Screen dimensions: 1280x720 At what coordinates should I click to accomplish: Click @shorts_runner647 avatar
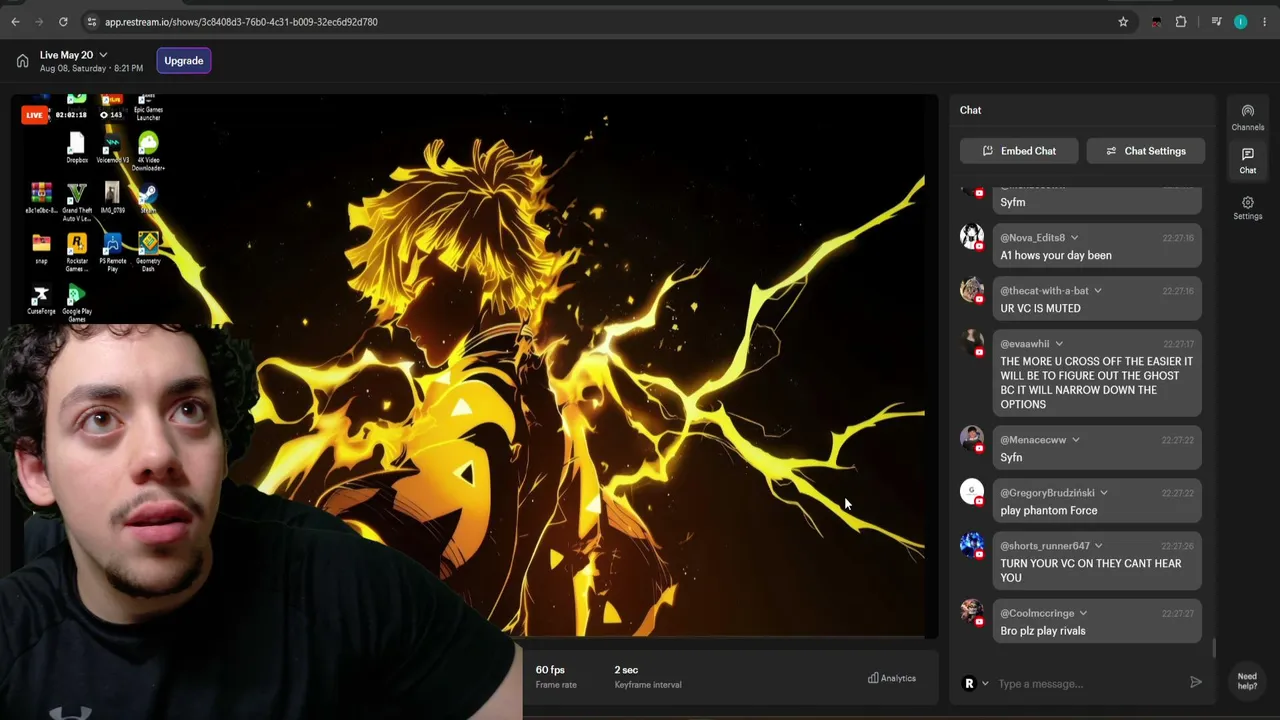click(972, 544)
